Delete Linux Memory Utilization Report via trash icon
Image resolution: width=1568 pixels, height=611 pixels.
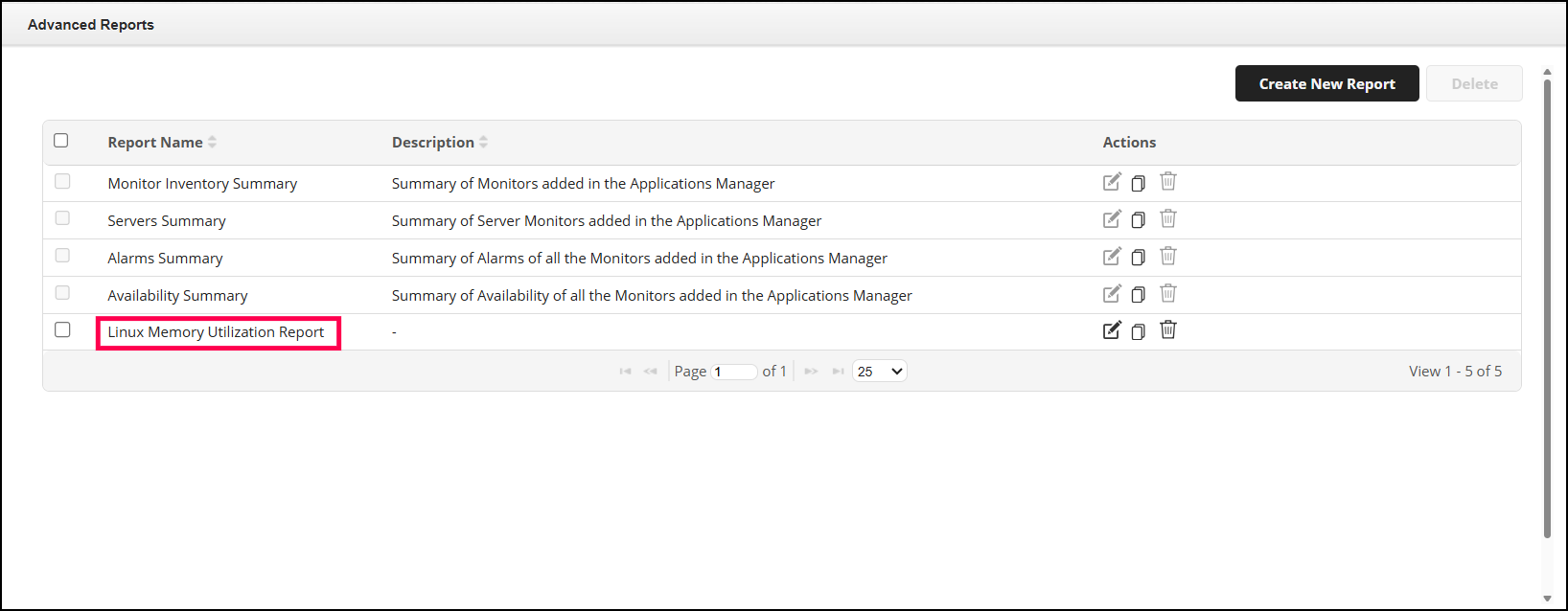[x=1168, y=330]
